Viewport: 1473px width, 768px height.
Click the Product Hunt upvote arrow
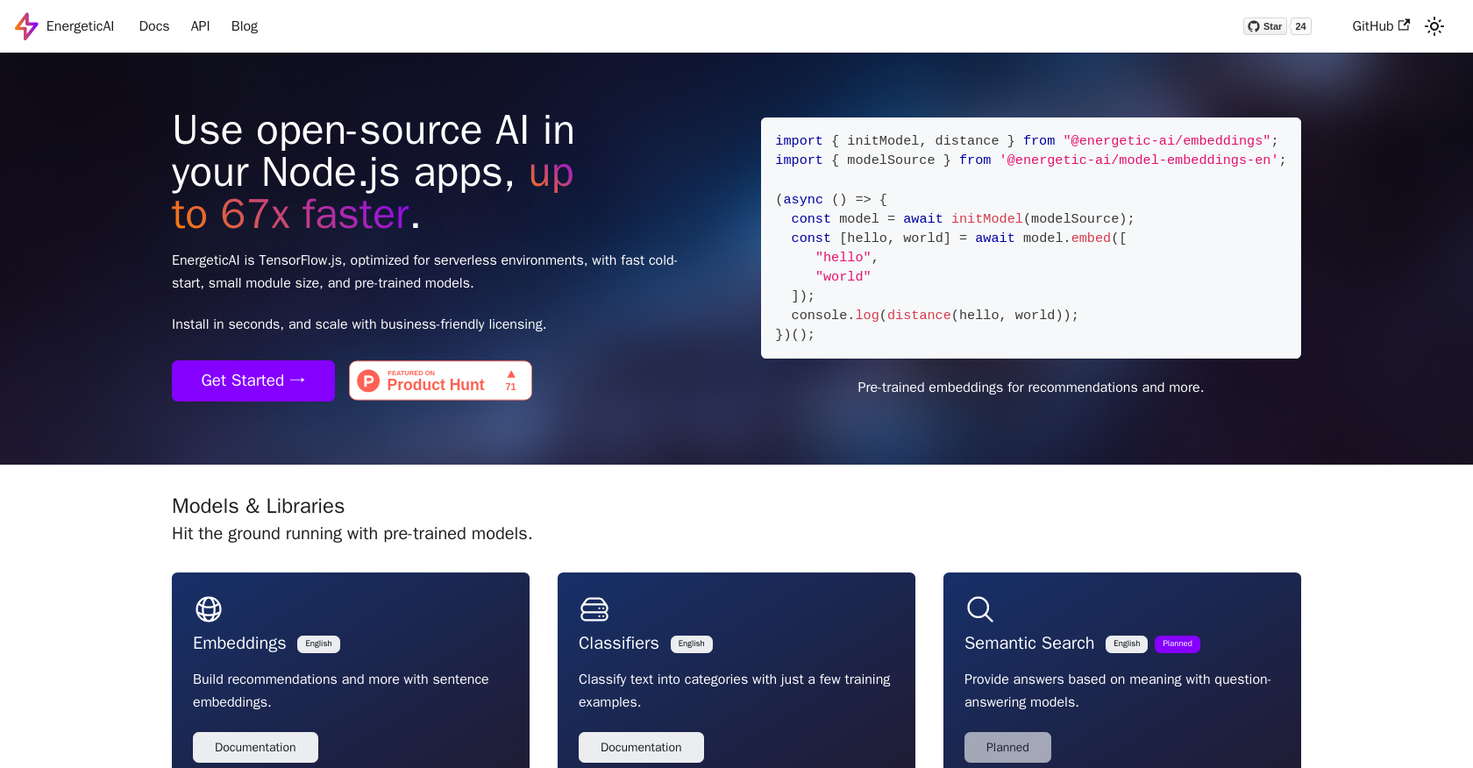pos(511,375)
